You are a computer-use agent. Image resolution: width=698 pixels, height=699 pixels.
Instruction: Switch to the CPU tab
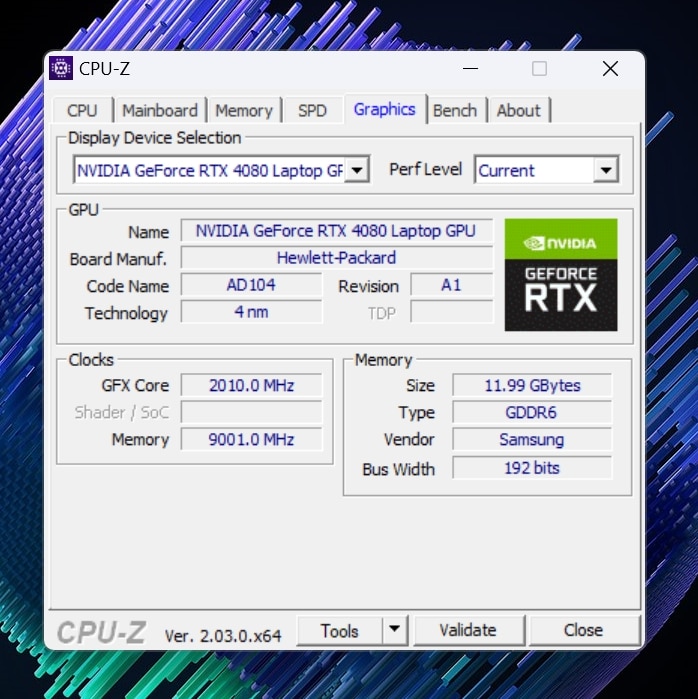coord(82,110)
